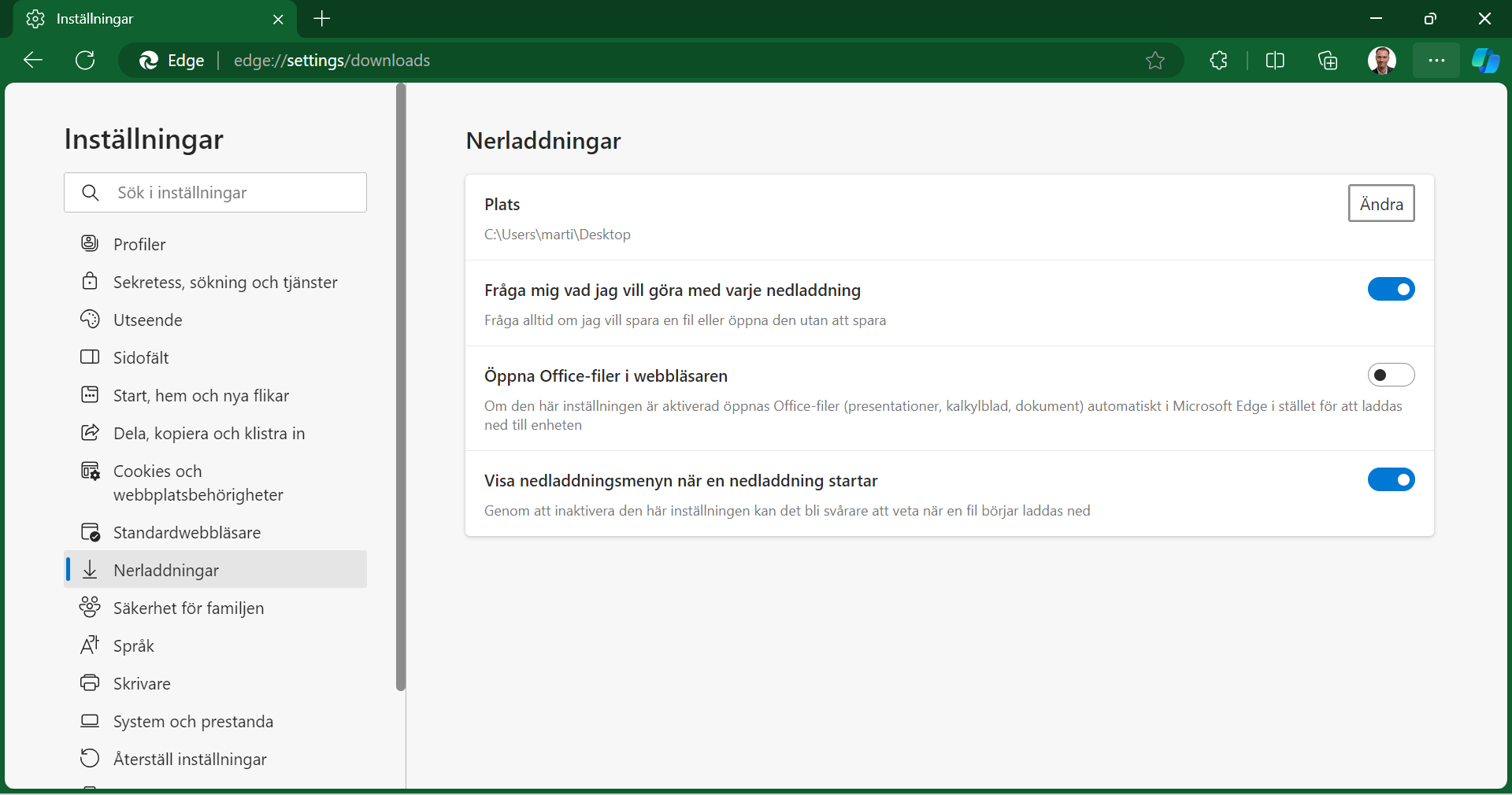1512x795 pixels.
Task: Select Utseende in the sidebar
Action: click(x=146, y=320)
